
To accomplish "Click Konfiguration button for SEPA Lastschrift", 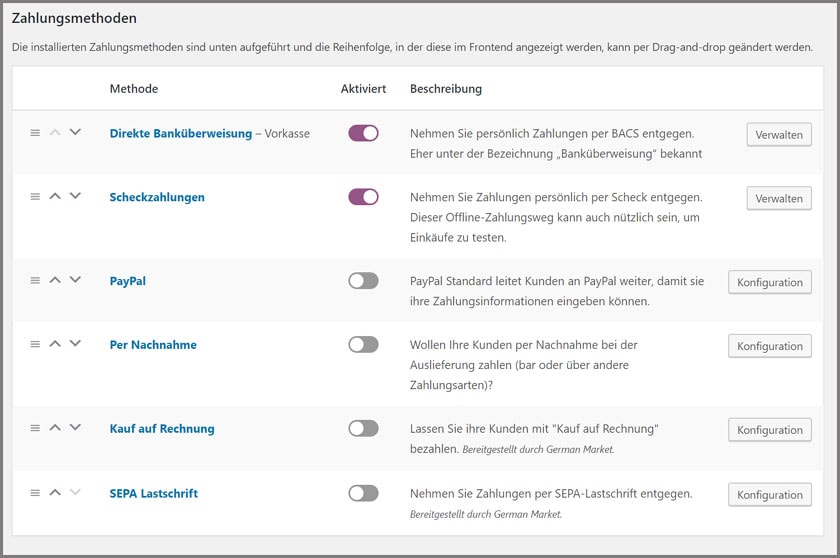I will (x=769, y=495).
